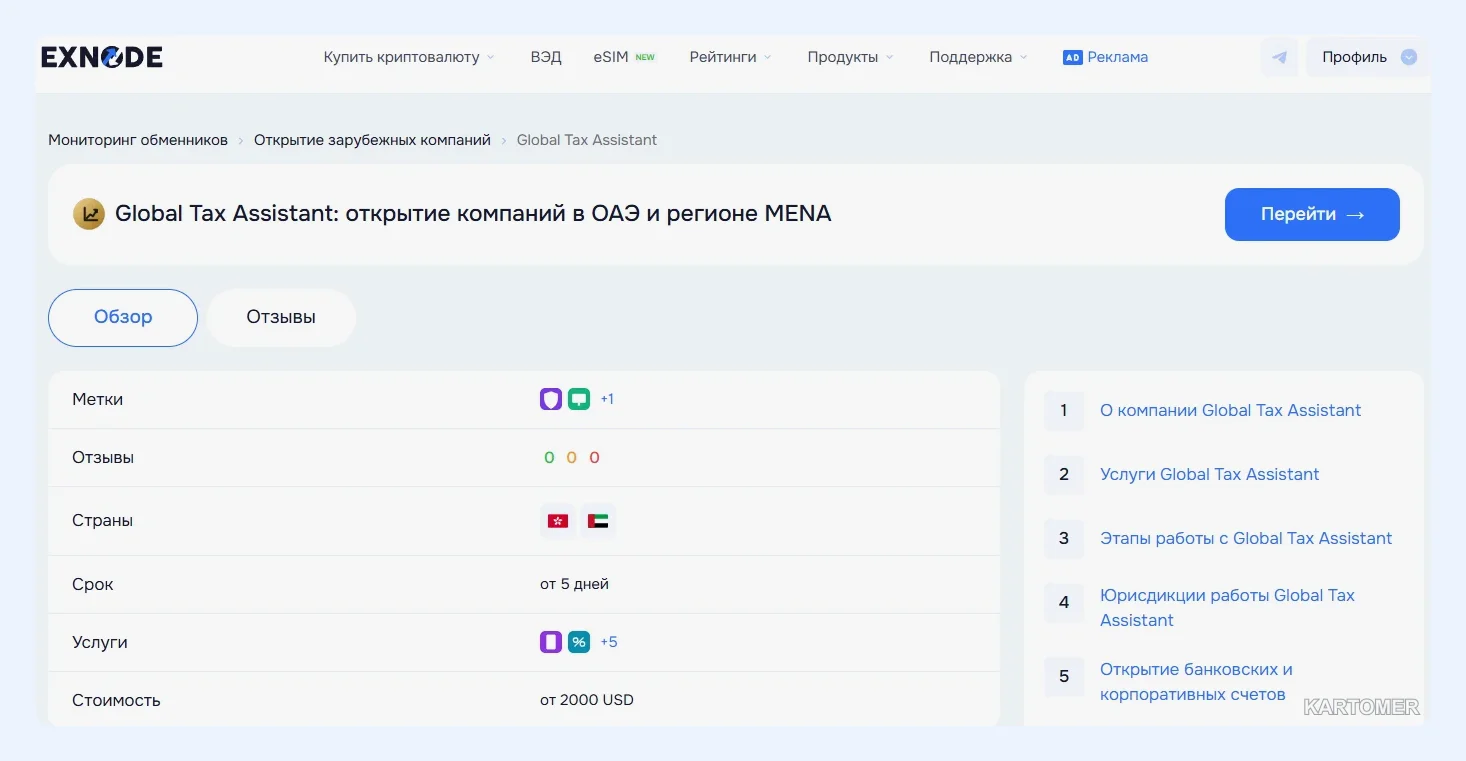1466x761 pixels.
Task: Click the blue Перейти button
Action: click(x=1312, y=214)
